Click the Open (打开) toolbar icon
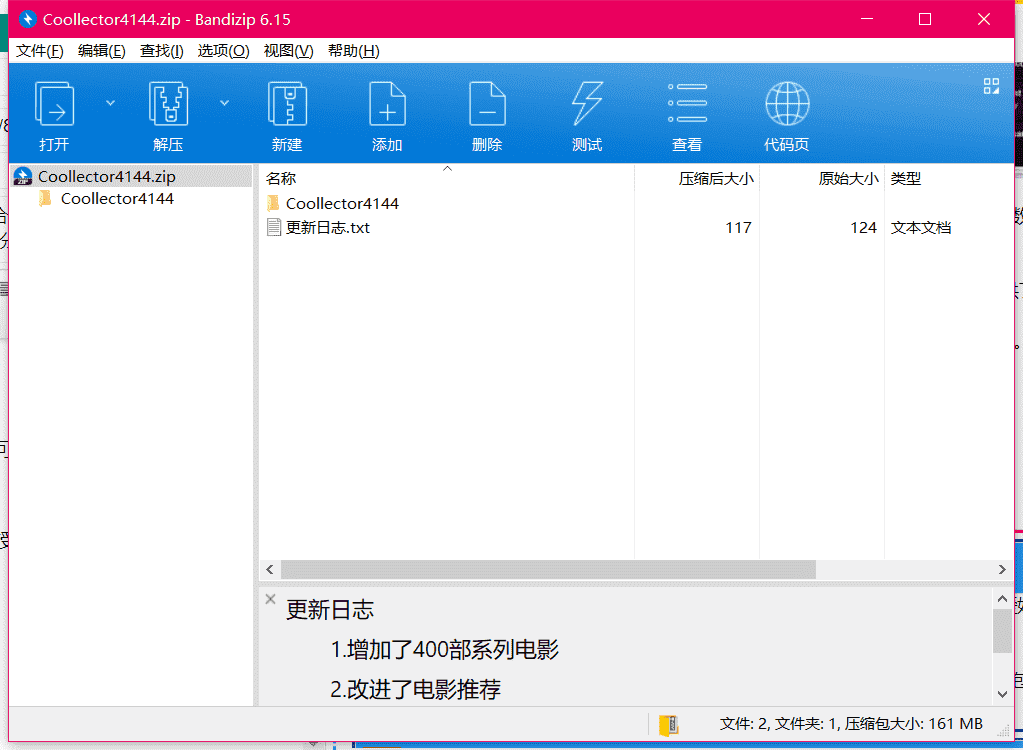The width and height of the screenshot is (1023, 750). click(x=54, y=103)
